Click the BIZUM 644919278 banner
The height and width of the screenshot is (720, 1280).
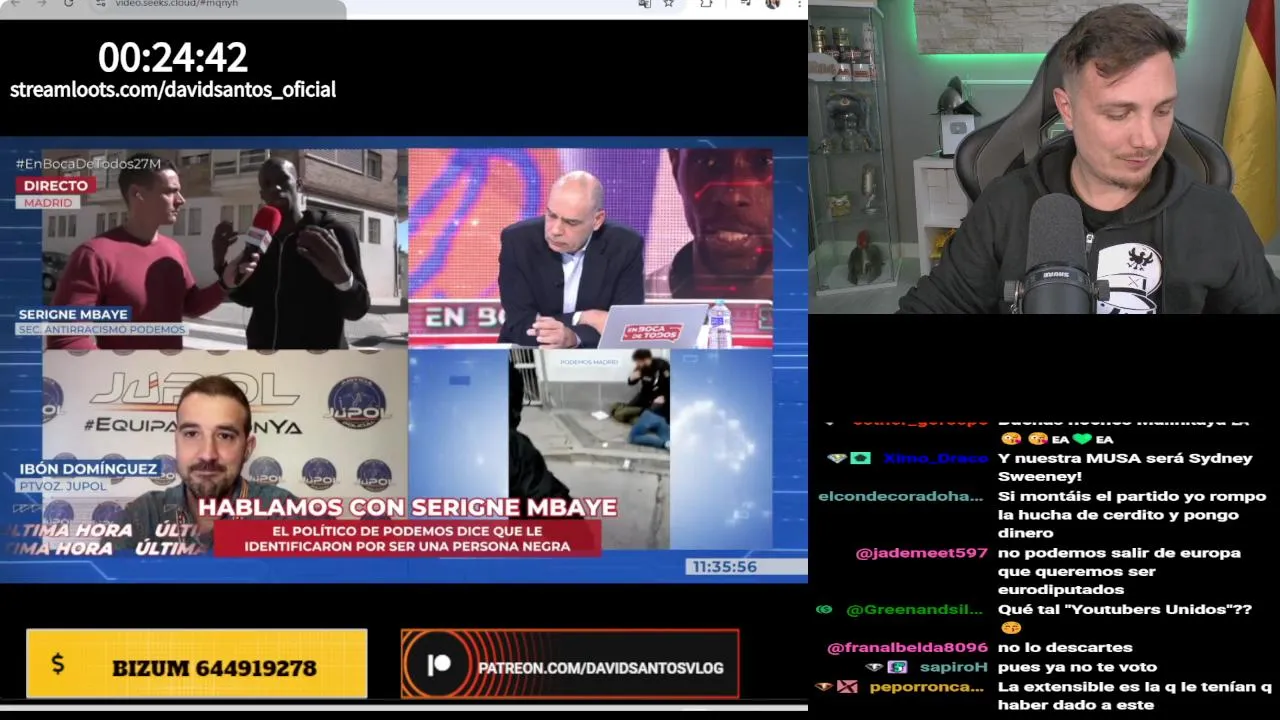(196, 664)
